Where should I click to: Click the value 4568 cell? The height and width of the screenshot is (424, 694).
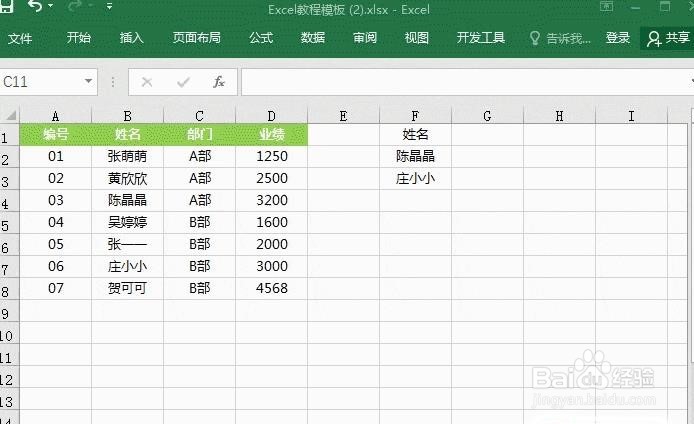click(x=272, y=289)
